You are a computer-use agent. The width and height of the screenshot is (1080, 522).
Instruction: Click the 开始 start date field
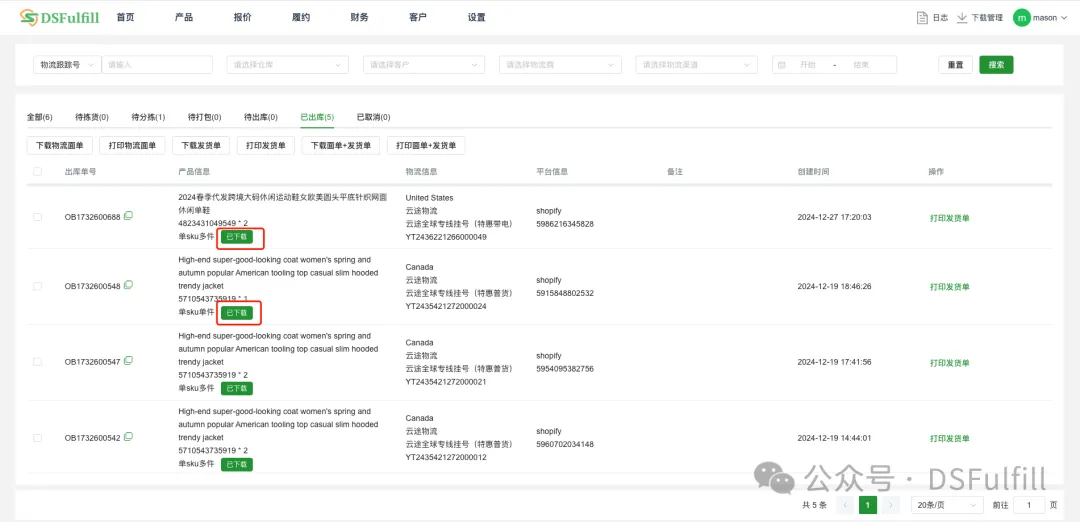pyautogui.click(x=807, y=65)
